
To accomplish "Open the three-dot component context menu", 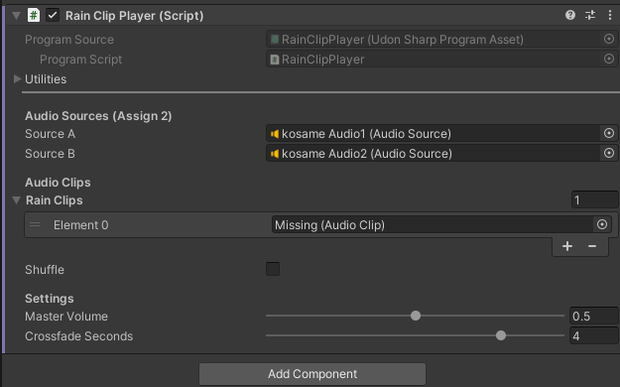I will click(x=610, y=15).
